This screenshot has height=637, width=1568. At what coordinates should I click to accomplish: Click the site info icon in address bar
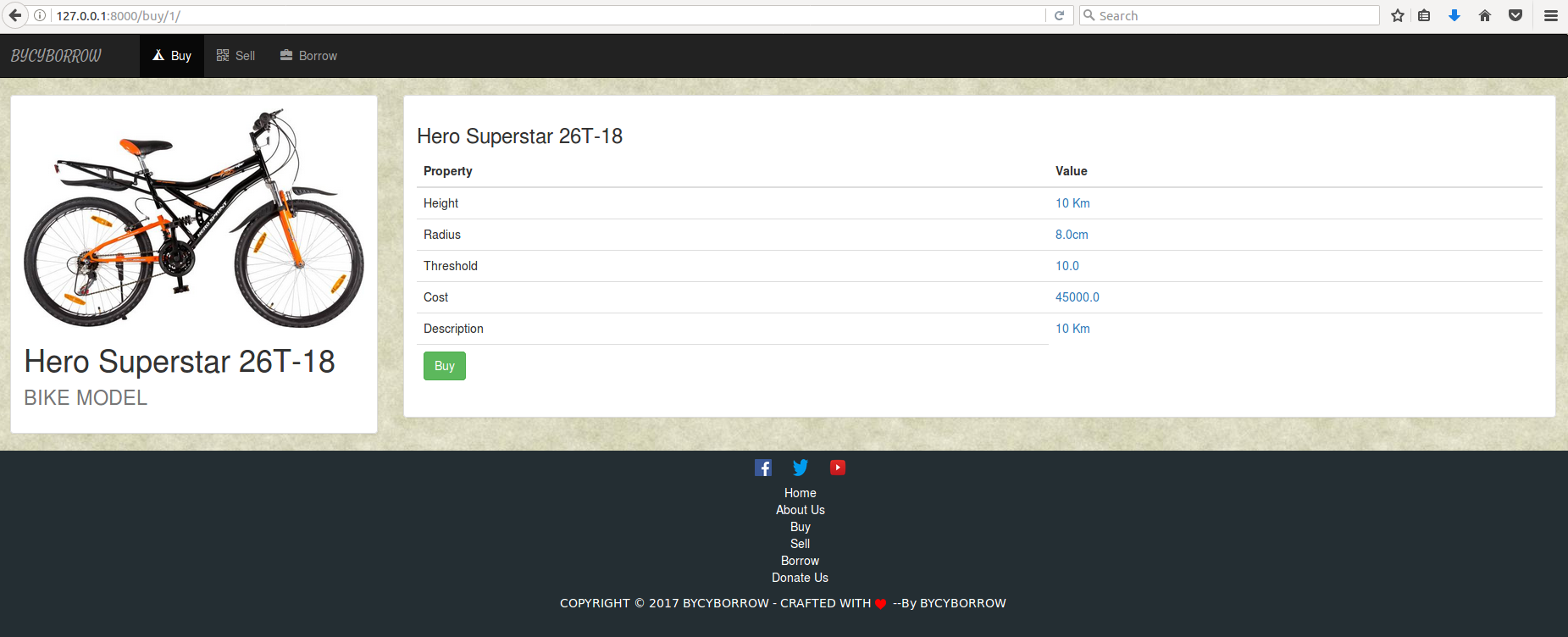39,15
